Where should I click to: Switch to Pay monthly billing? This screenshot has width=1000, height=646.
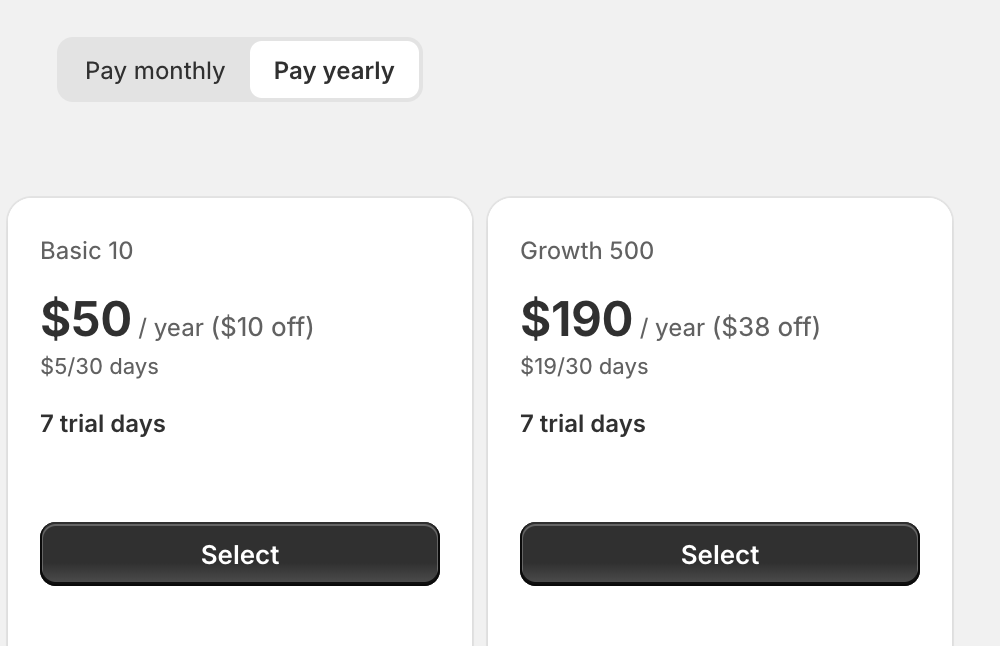pos(155,71)
